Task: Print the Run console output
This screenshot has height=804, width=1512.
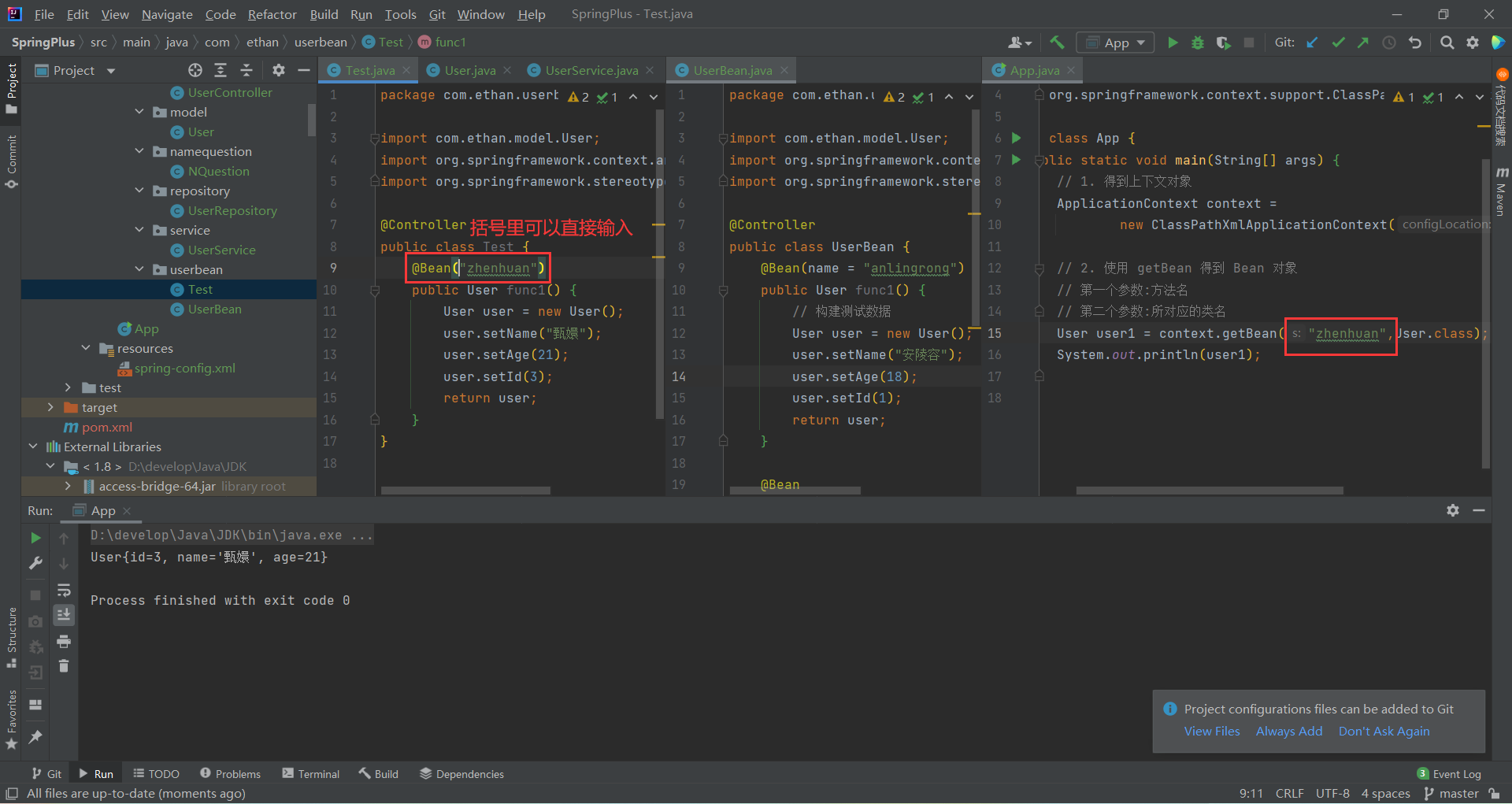Action: tap(64, 641)
